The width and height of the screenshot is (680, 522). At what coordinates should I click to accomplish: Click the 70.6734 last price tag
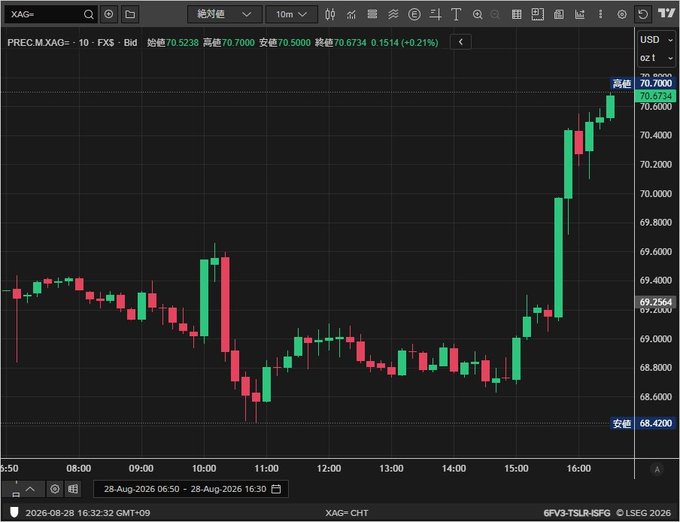656,96
